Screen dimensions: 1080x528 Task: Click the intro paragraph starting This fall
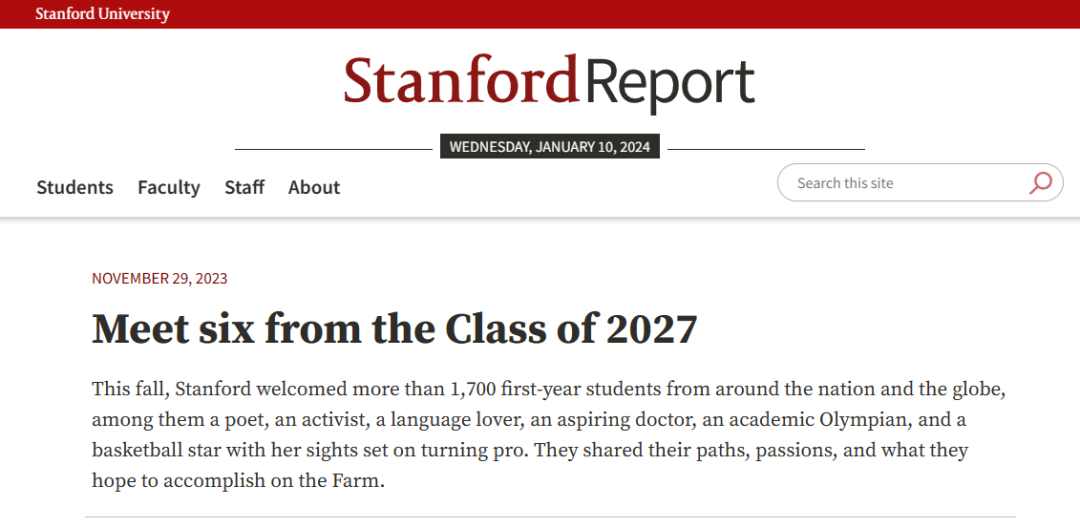pyautogui.click(x=550, y=434)
